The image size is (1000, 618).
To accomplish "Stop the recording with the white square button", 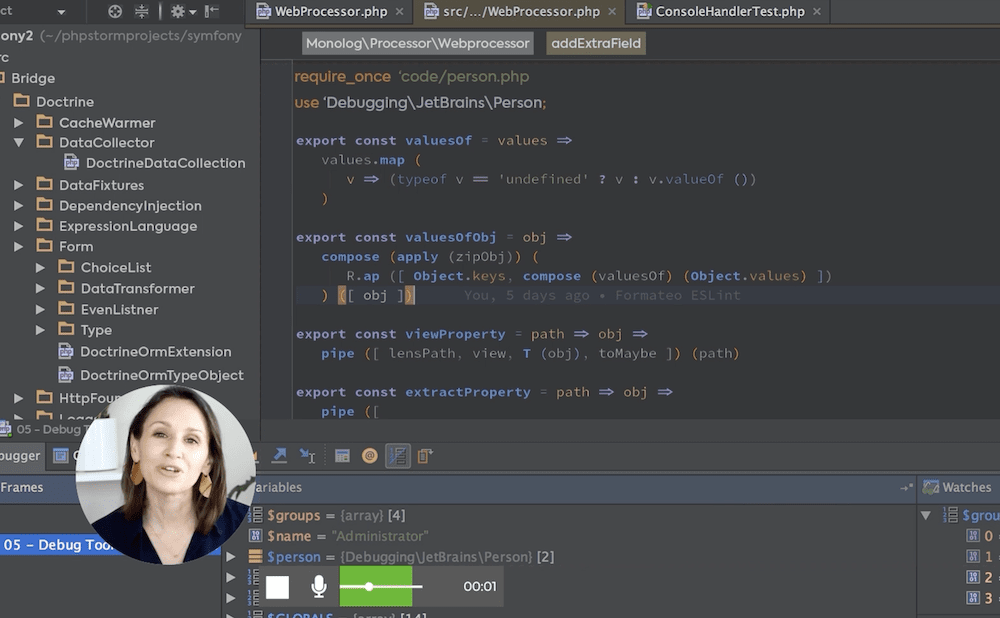I will [277, 588].
